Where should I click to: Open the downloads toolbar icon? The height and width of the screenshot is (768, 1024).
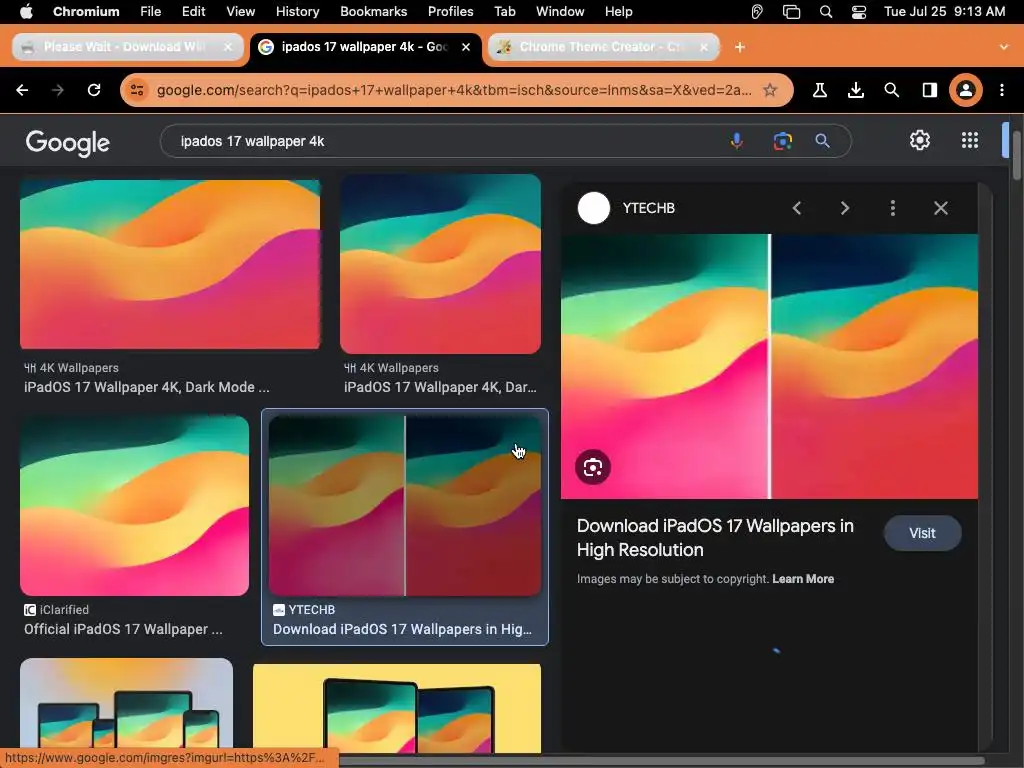pyautogui.click(x=856, y=90)
